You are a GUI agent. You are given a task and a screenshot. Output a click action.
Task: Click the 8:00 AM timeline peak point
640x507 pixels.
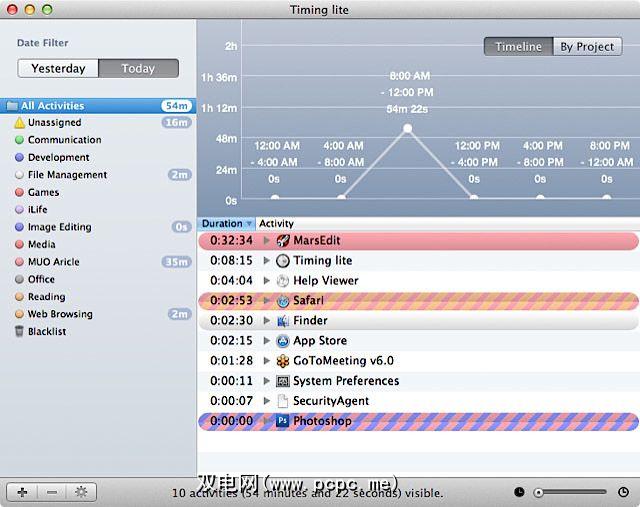click(x=407, y=129)
